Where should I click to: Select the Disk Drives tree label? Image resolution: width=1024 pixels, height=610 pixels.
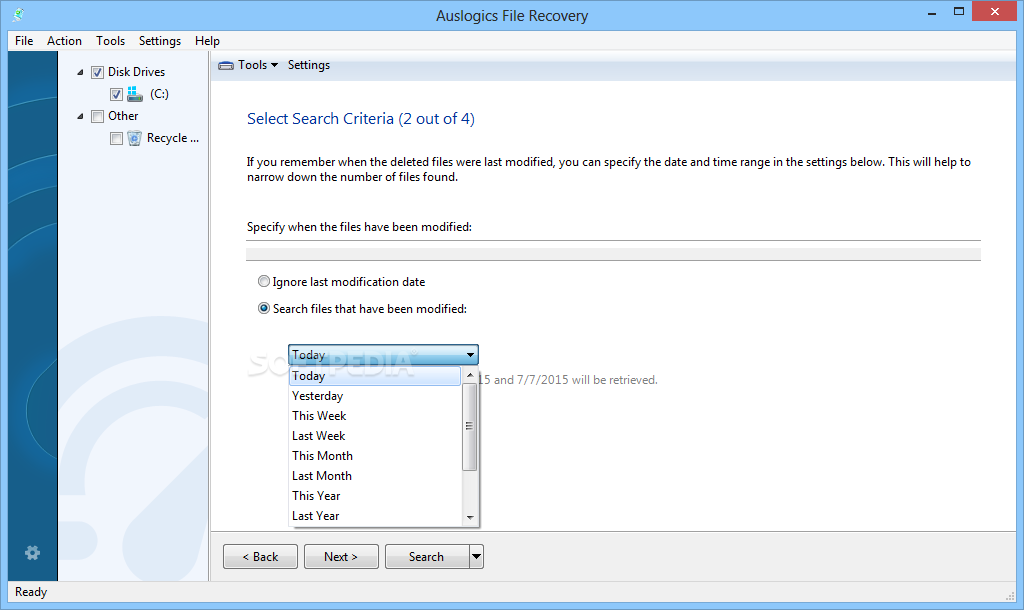136,72
